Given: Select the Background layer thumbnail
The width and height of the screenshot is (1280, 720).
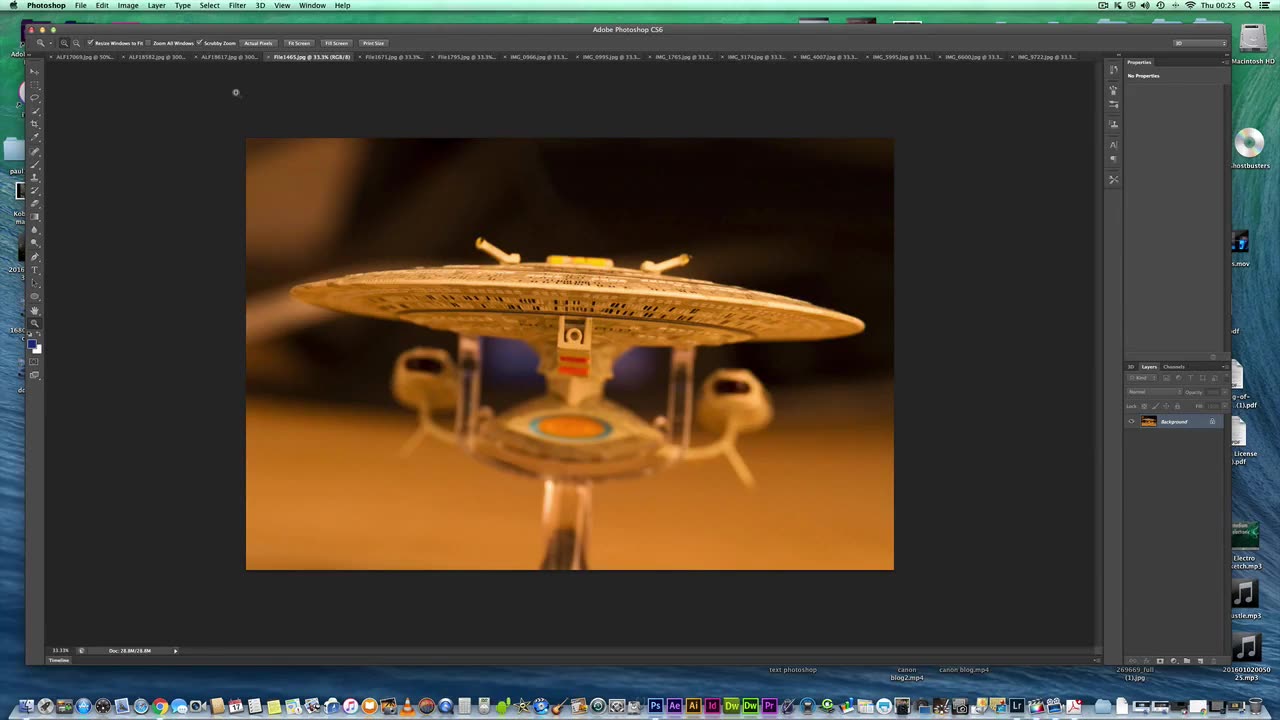Looking at the screenshot, I should tap(1148, 422).
